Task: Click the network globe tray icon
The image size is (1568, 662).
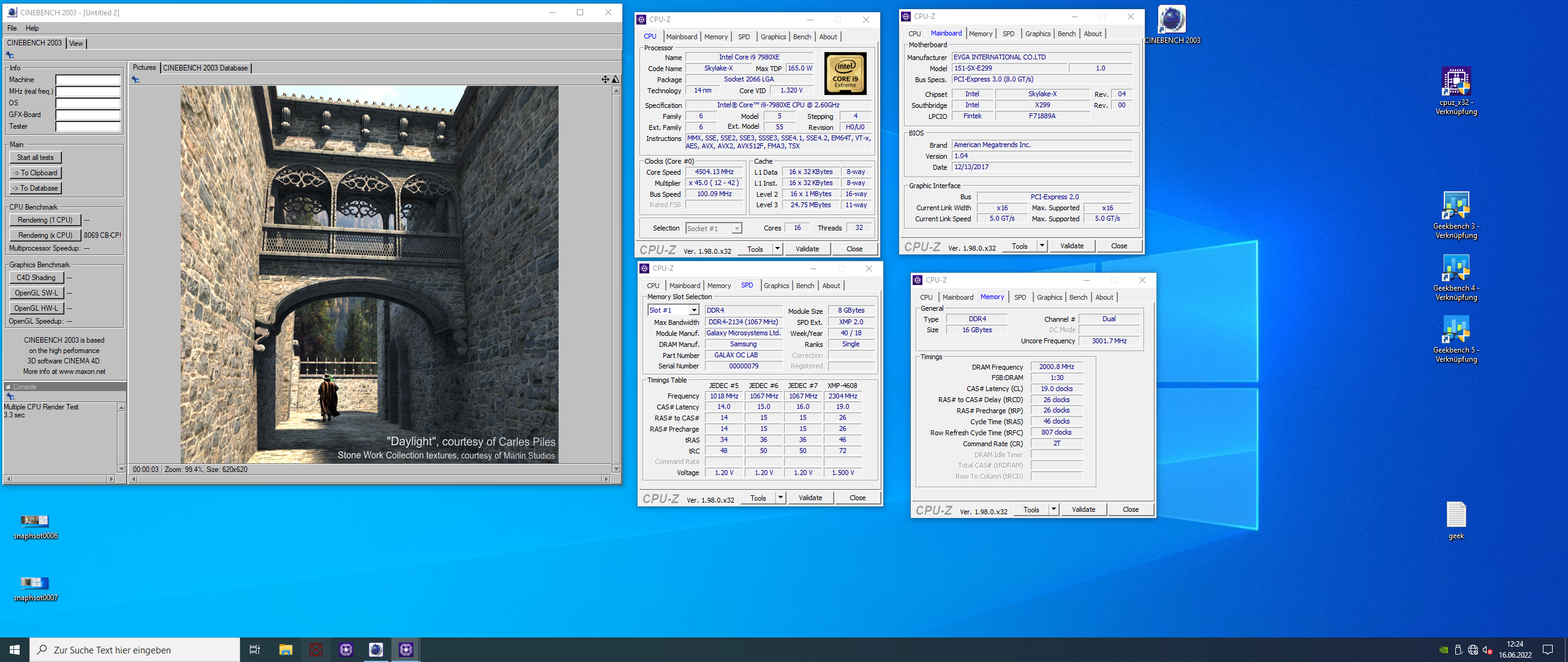Action: point(1473,650)
